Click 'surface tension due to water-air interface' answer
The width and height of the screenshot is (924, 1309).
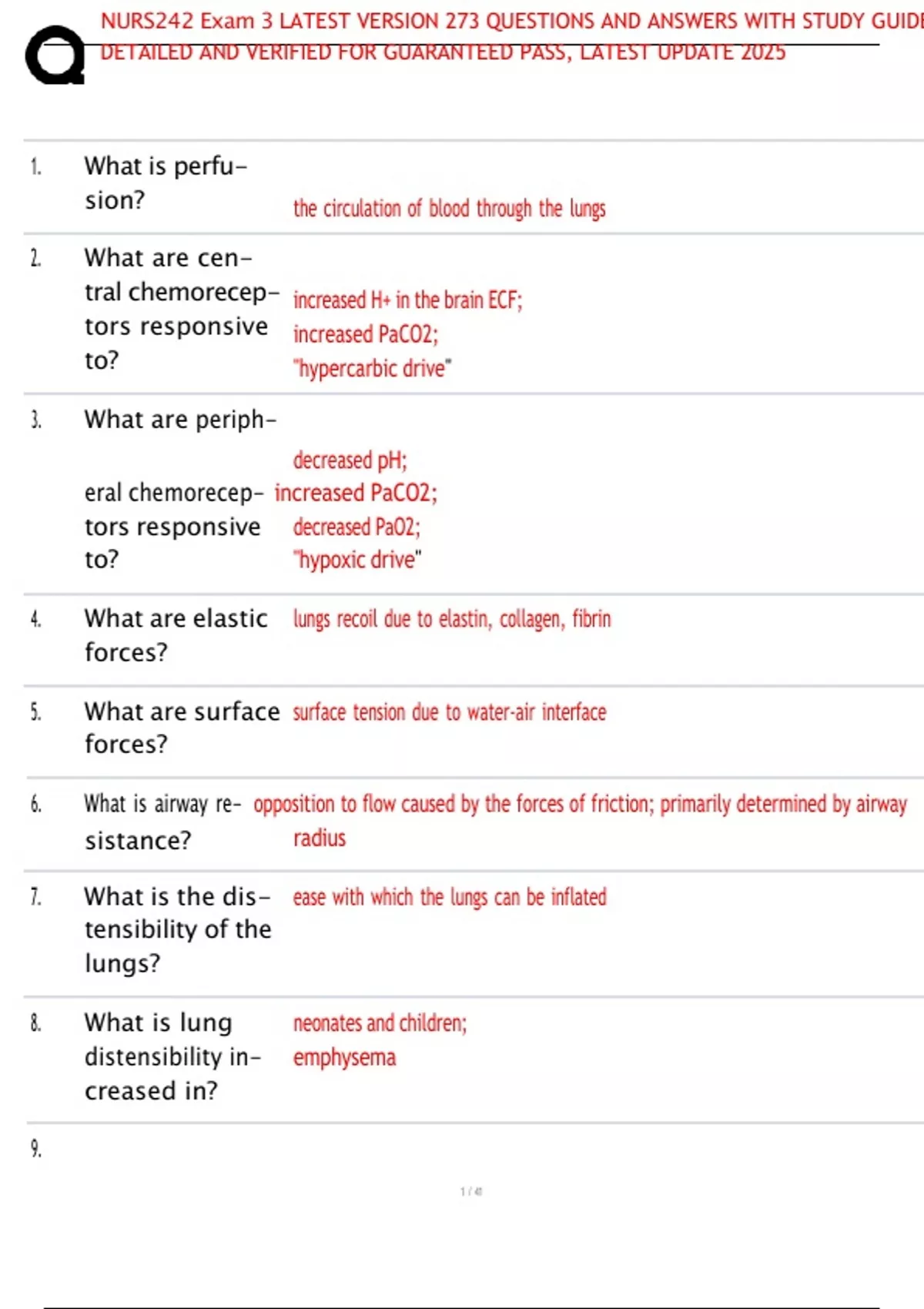pos(449,712)
